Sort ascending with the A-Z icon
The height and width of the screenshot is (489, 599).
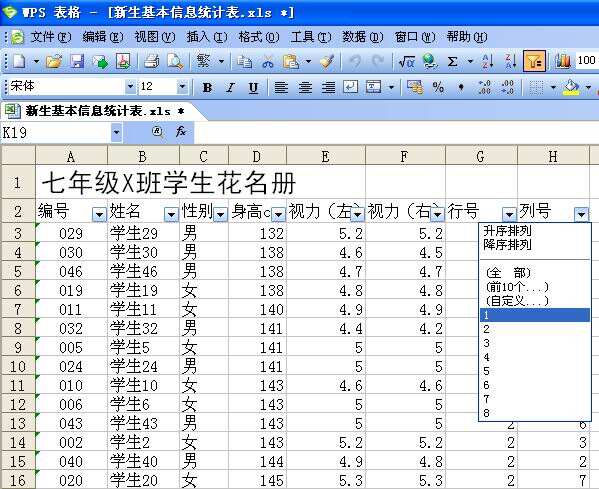coord(487,61)
